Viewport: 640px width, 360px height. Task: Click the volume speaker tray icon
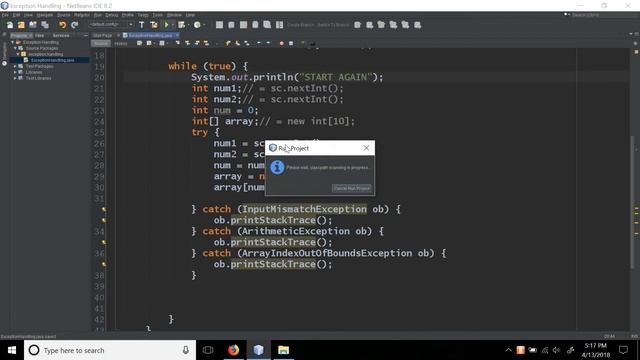(556, 350)
